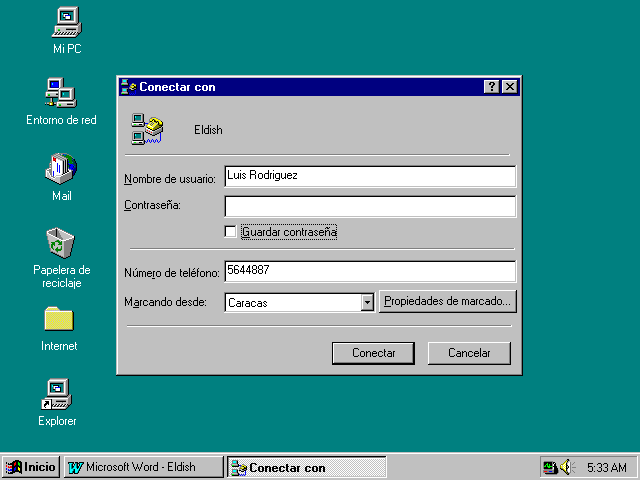Image resolution: width=640 pixels, height=480 pixels.
Task: Expand the Marcando desde dropdown
Action: click(367, 303)
